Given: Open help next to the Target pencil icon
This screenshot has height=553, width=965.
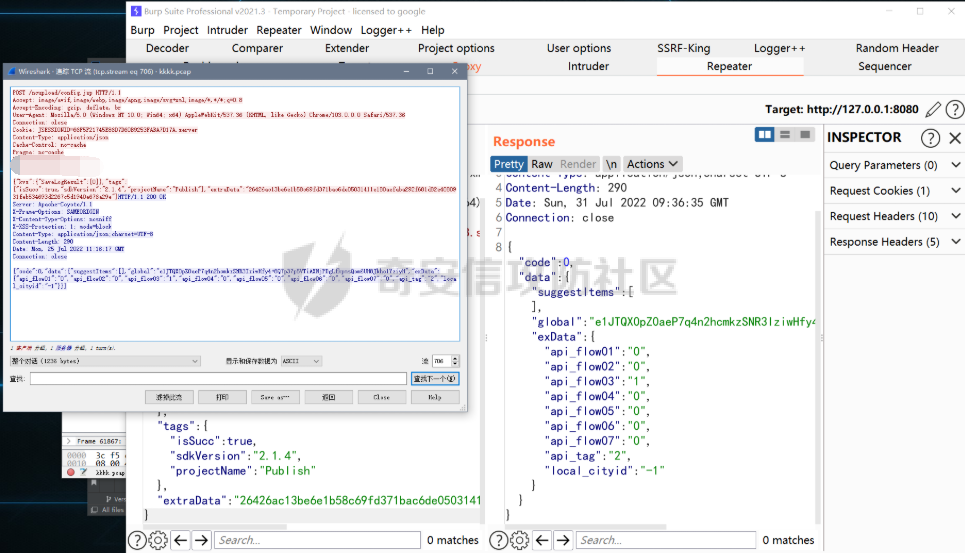Looking at the screenshot, I should (955, 109).
